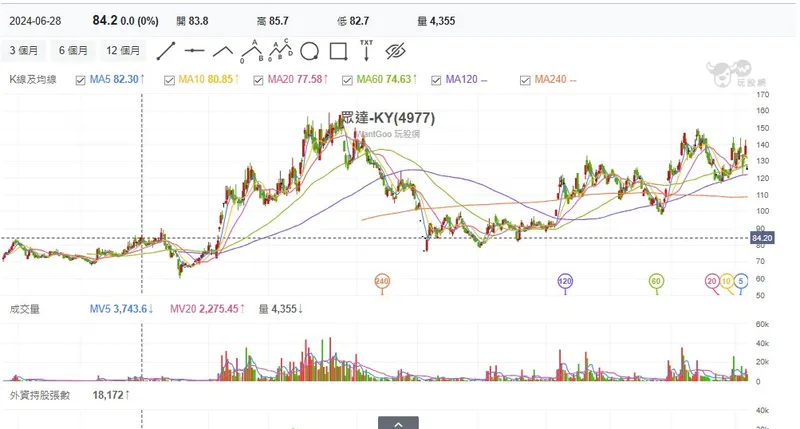Select the circle drawing tool
Image resolution: width=800 pixels, height=429 pixels.
pos(309,50)
